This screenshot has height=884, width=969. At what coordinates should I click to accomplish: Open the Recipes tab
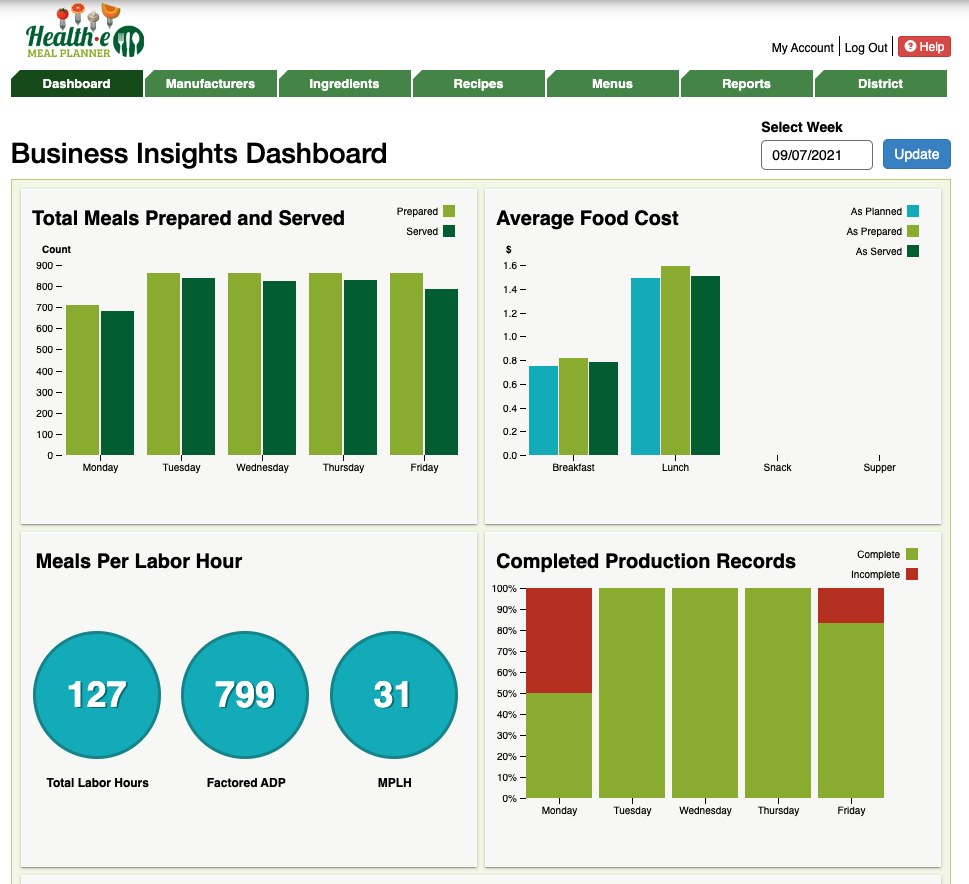click(478, 84)
